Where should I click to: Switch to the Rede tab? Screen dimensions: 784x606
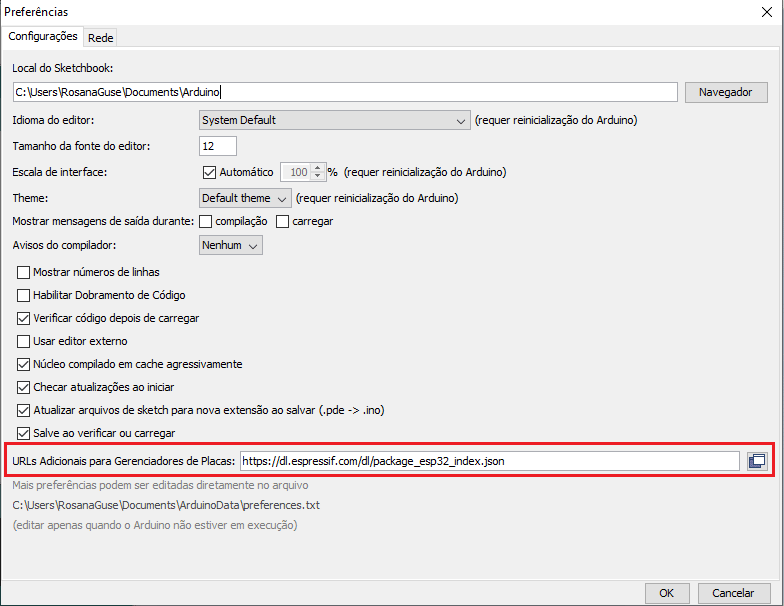(100, 38)
